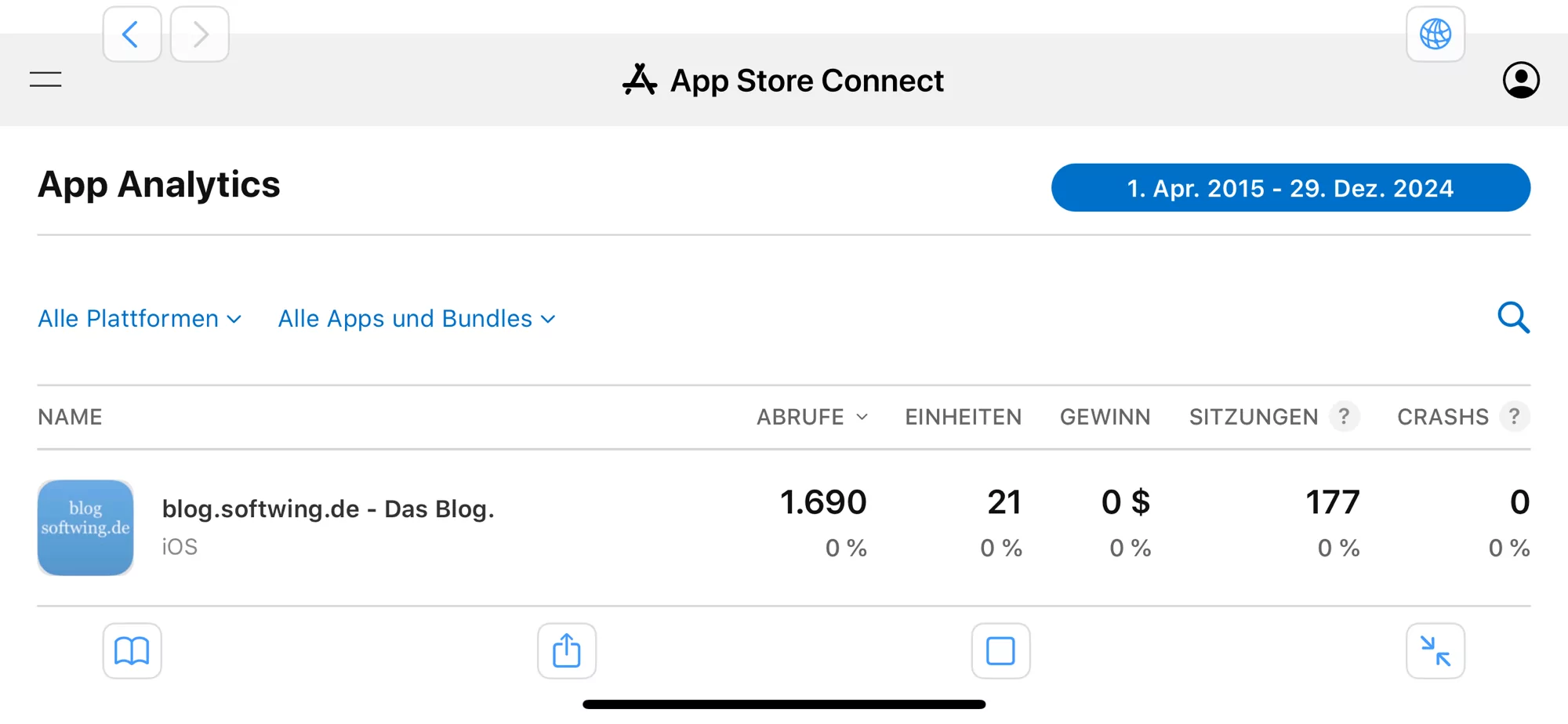Open the user account profile icon

point(1521,80)
